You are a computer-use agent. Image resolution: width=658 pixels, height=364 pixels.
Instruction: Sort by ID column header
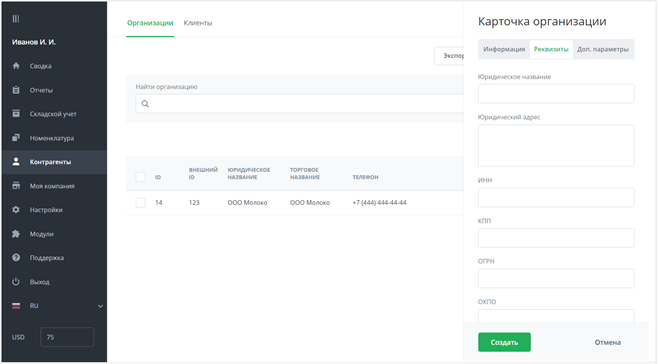tap(158, 177)
